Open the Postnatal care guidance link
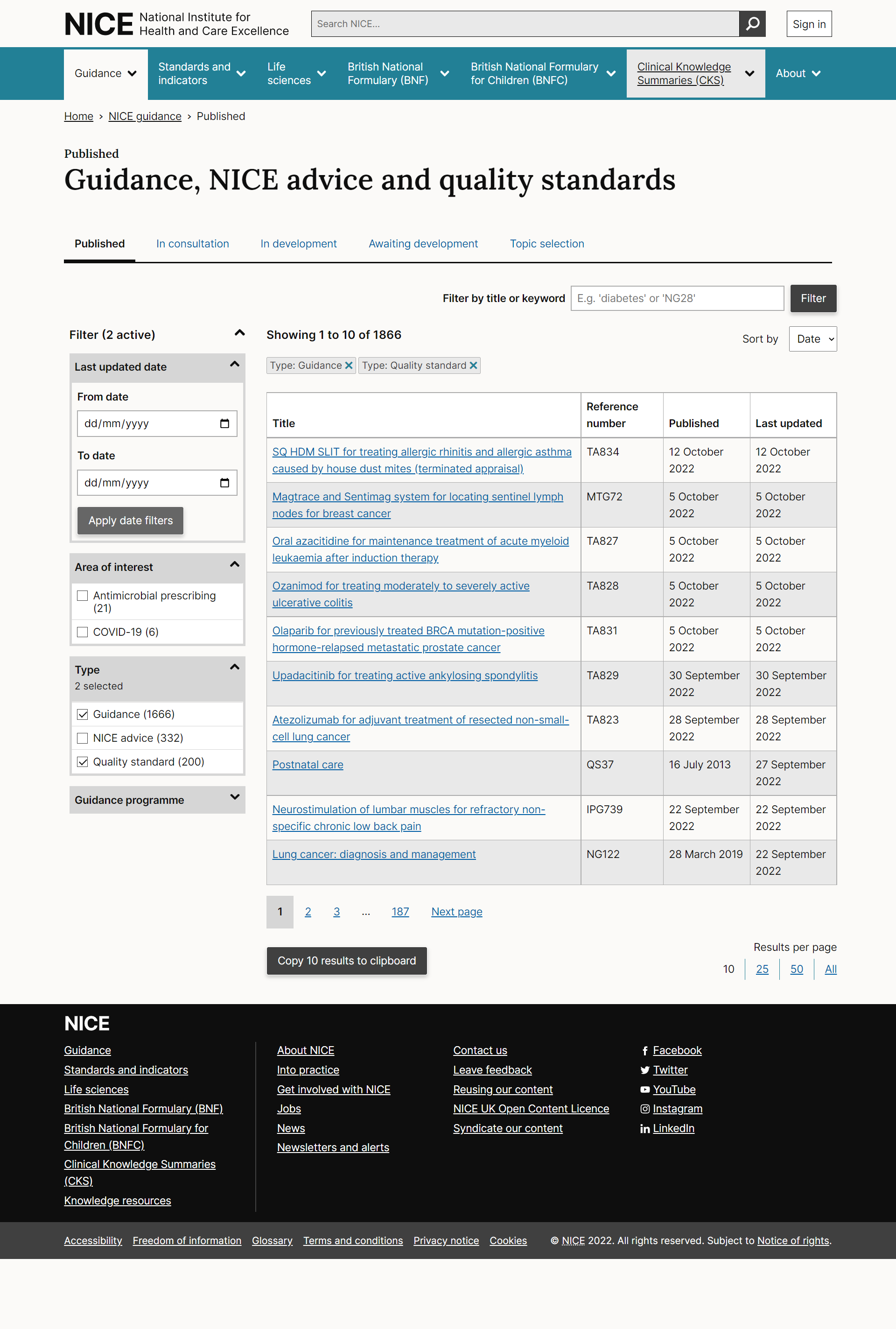 [308, 765]
